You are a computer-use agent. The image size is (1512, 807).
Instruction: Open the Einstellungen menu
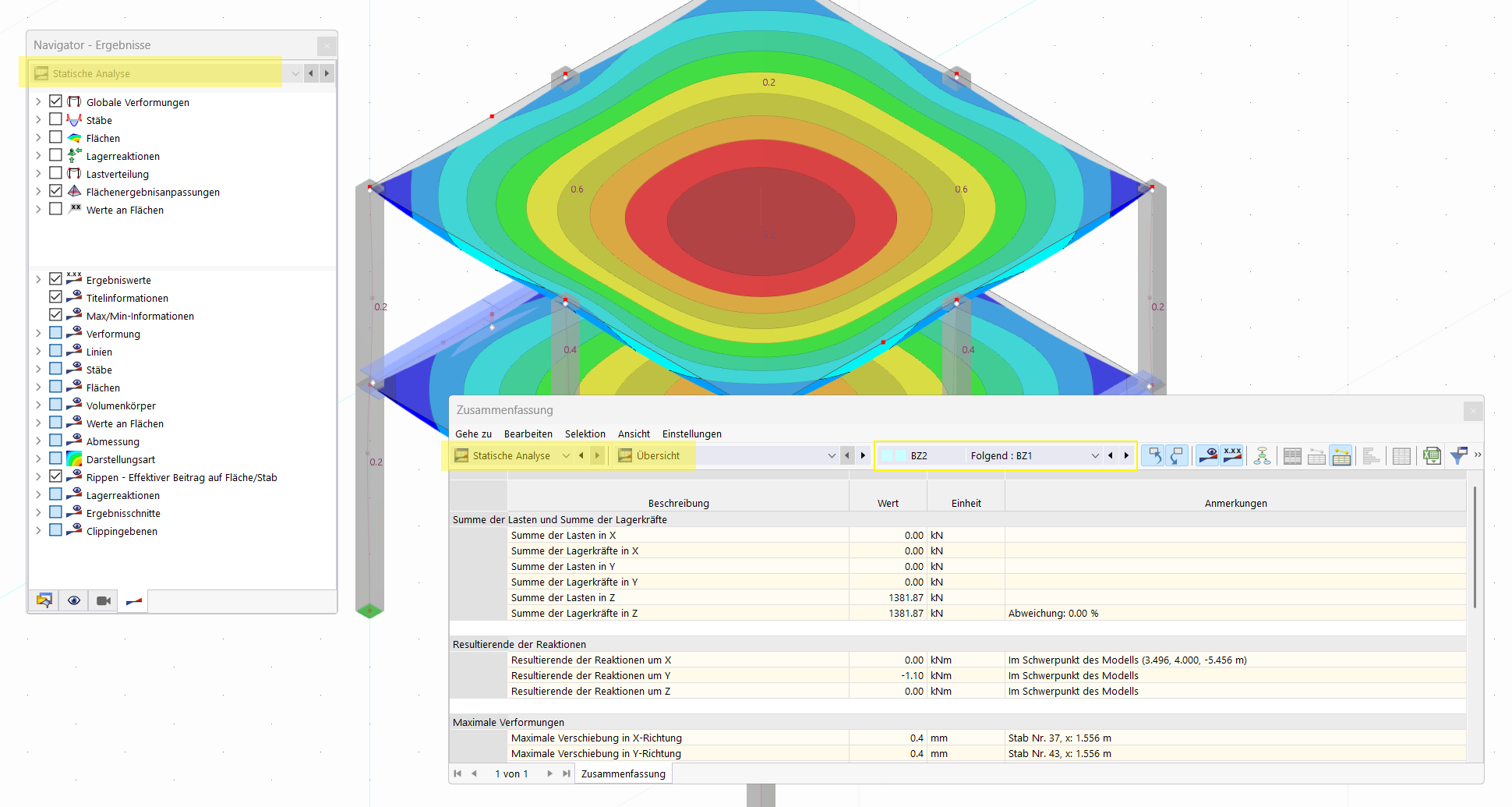pos(692,434)
